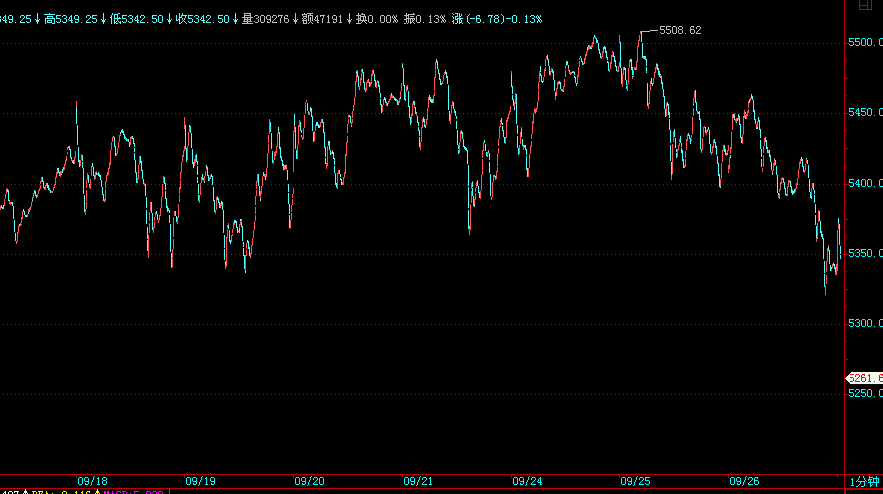Select the 09/21 date on time axis

[x=418, y=481]
